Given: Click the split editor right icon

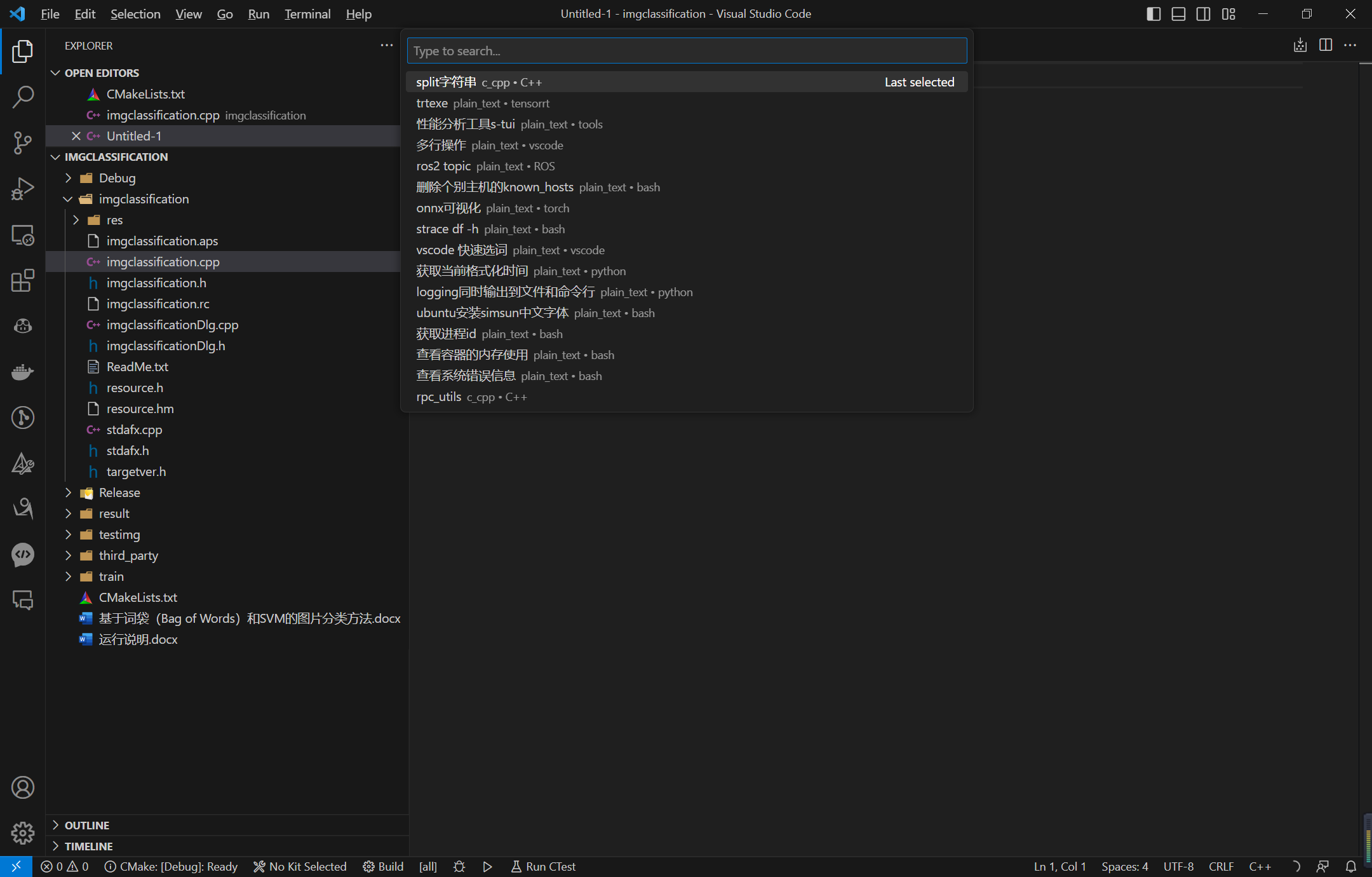Looking at the screenshot, I should (x=1326, y=45).
